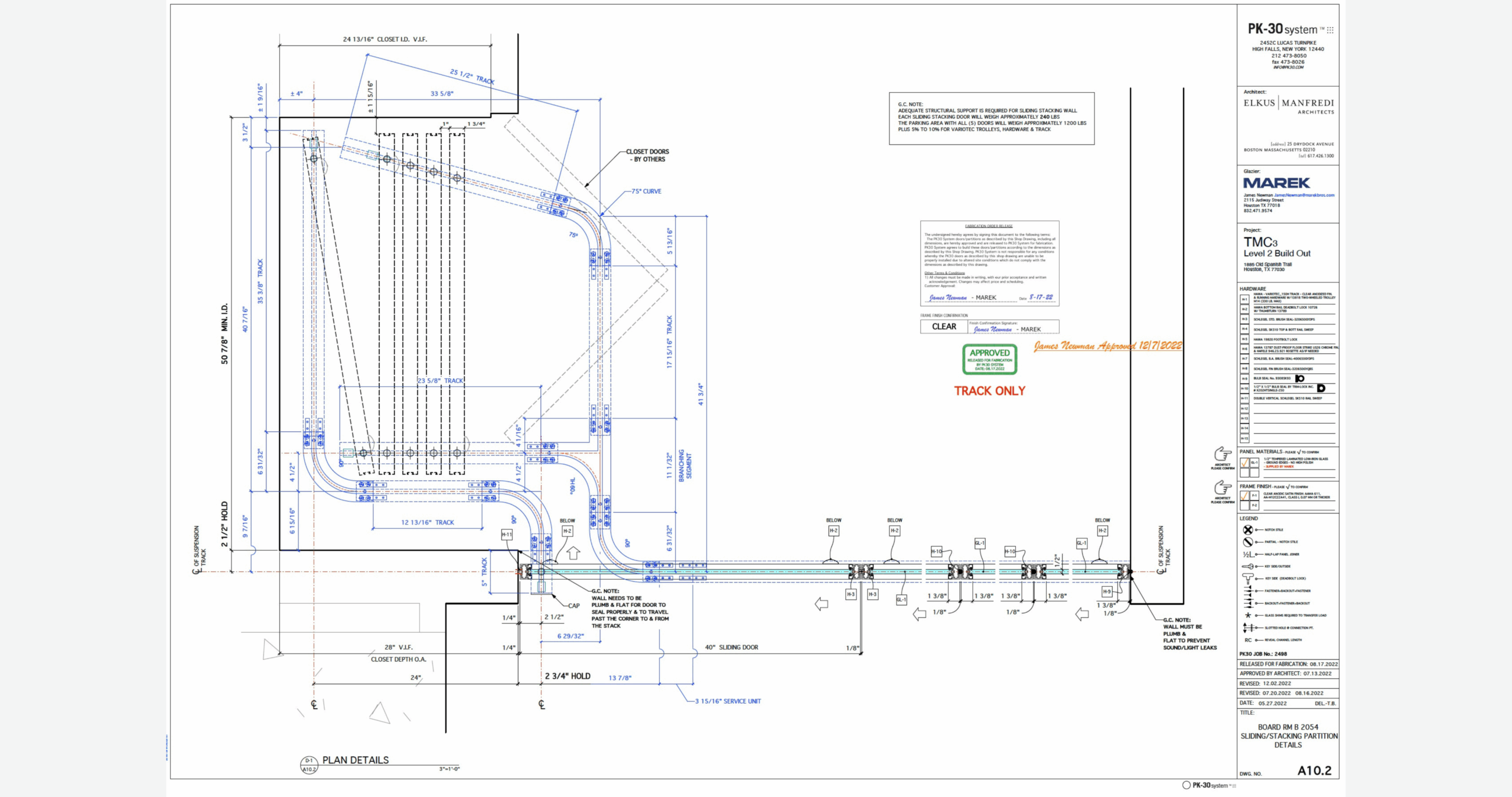Click the Notch Stile legend symbol
Image resolution: width=1512 pixels, height=797 pixels.
click(1248, 530)
